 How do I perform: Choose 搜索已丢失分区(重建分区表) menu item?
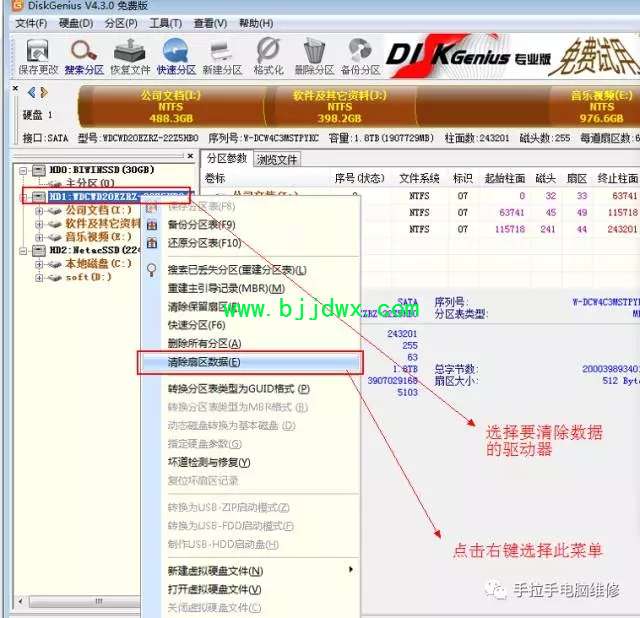coord(250,270)
